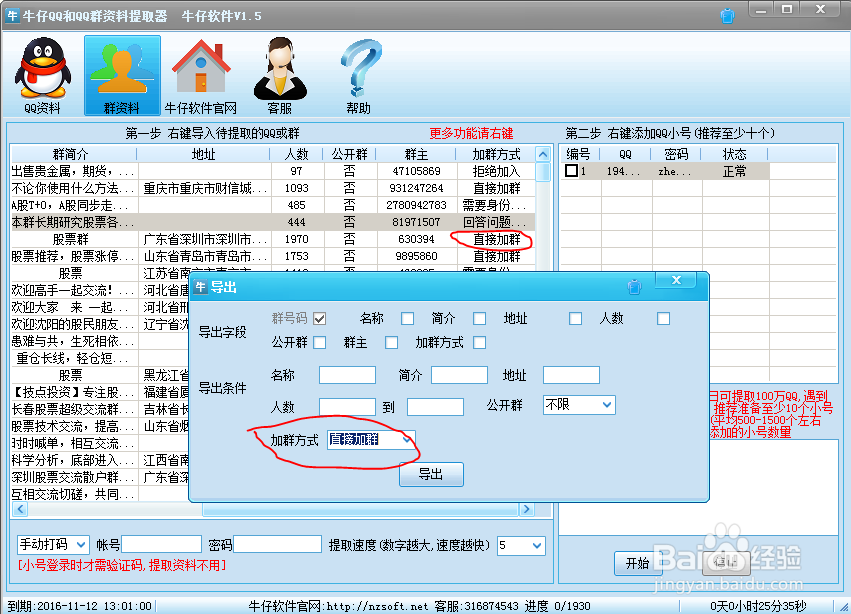Screen dimensions: 851x614
Task: Sort by 公开群 column header
Action: [x=350, y=154]
